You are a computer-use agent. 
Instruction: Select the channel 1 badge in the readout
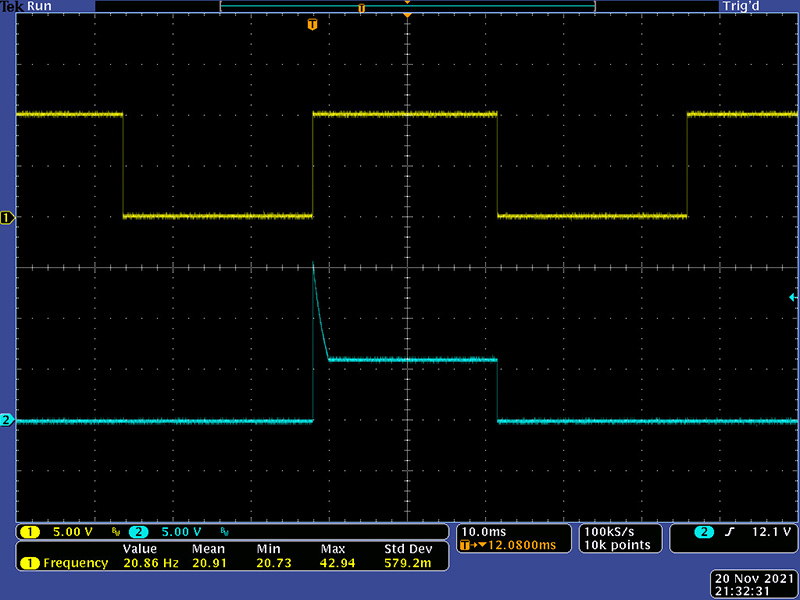tap(30, 531)
